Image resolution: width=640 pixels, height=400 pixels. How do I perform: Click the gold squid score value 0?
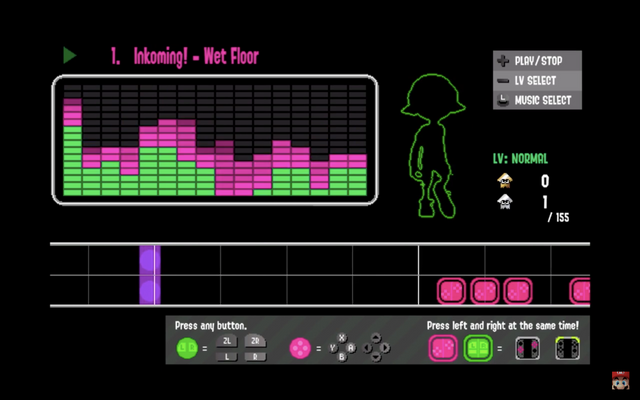tap(545, 181)
